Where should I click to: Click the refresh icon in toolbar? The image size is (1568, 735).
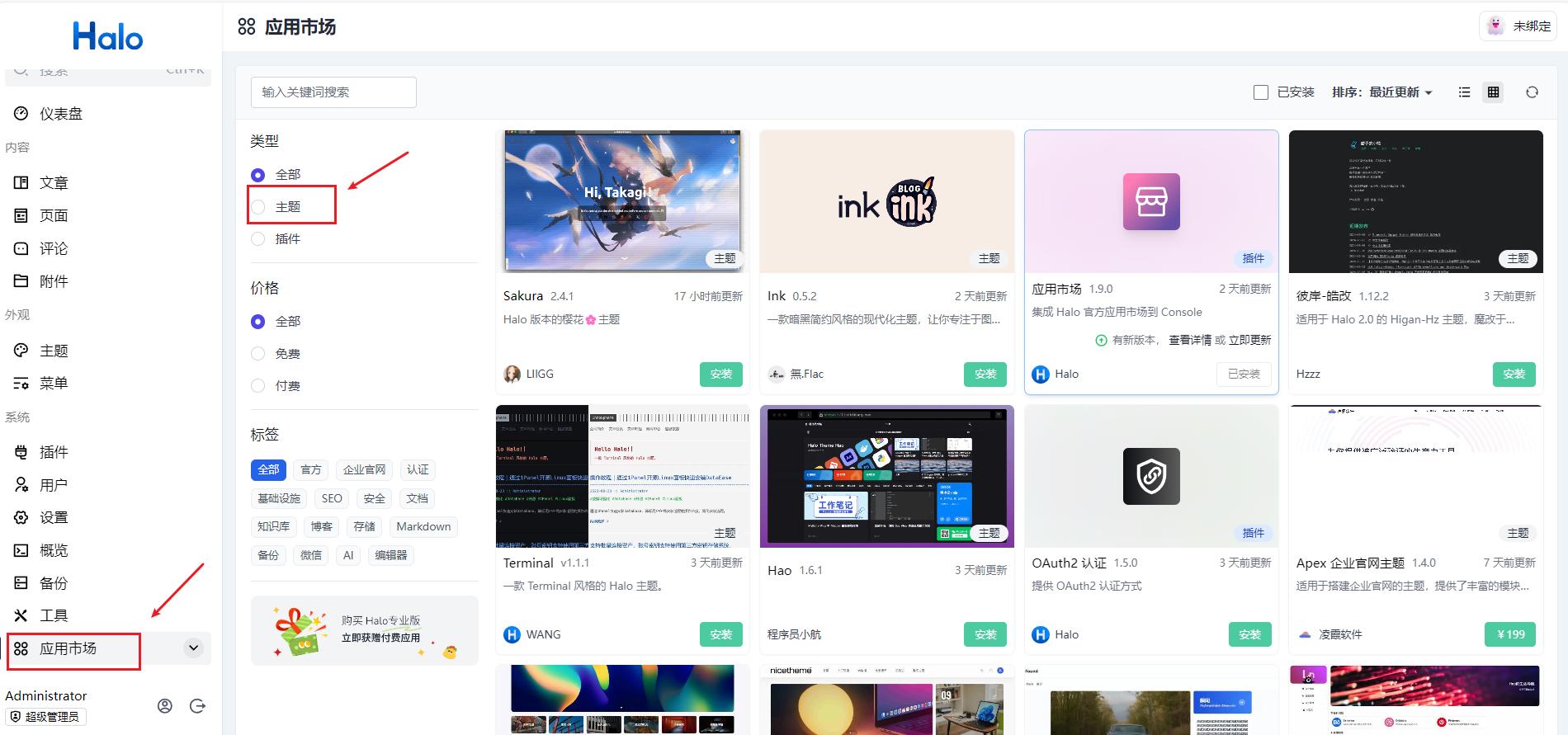(1532, 92)
